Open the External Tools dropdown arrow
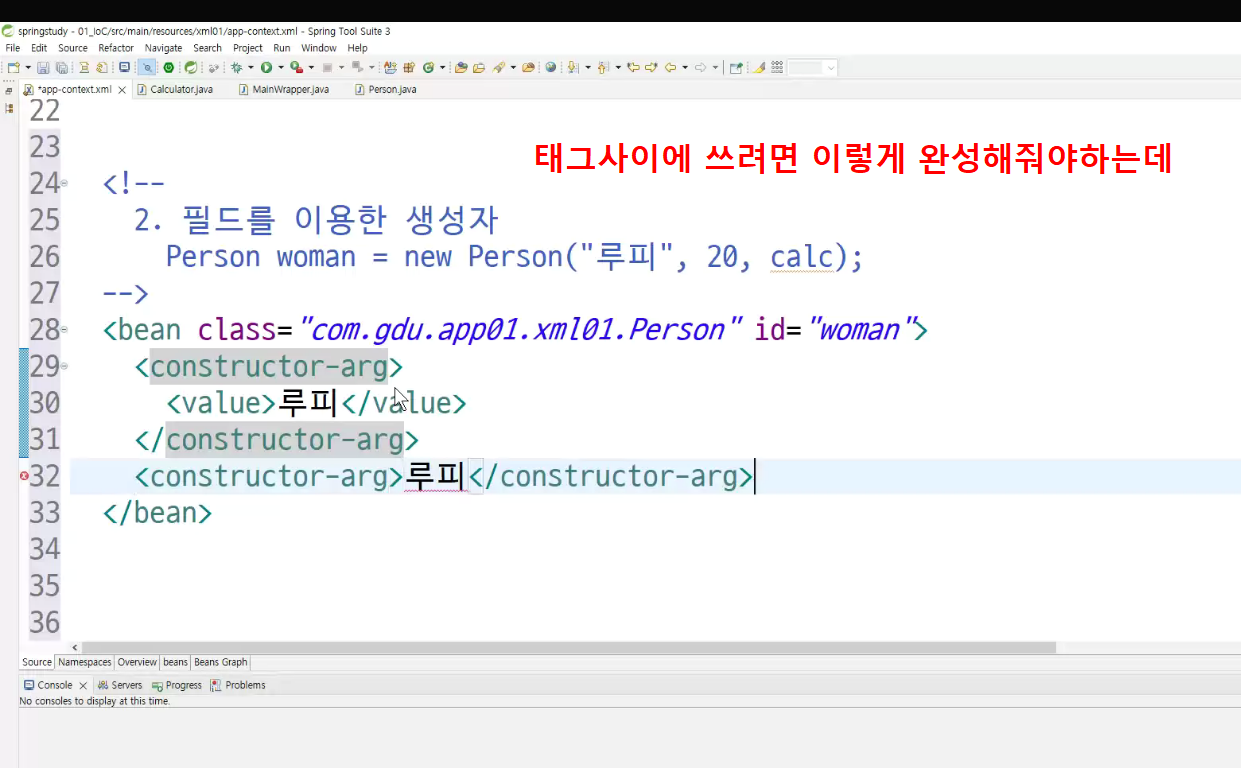 pos(310,68)
